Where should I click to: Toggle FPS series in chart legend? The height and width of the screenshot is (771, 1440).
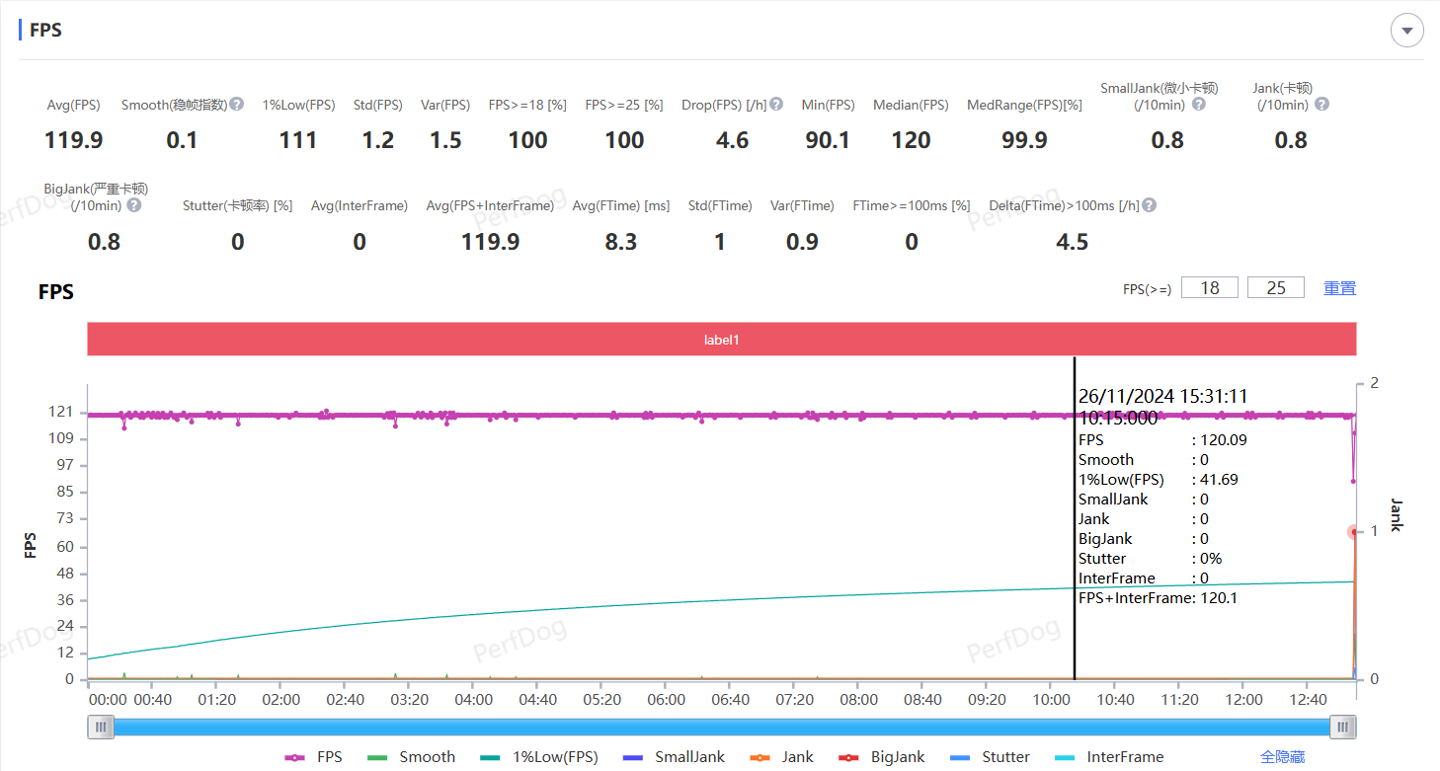coord(314,757)
